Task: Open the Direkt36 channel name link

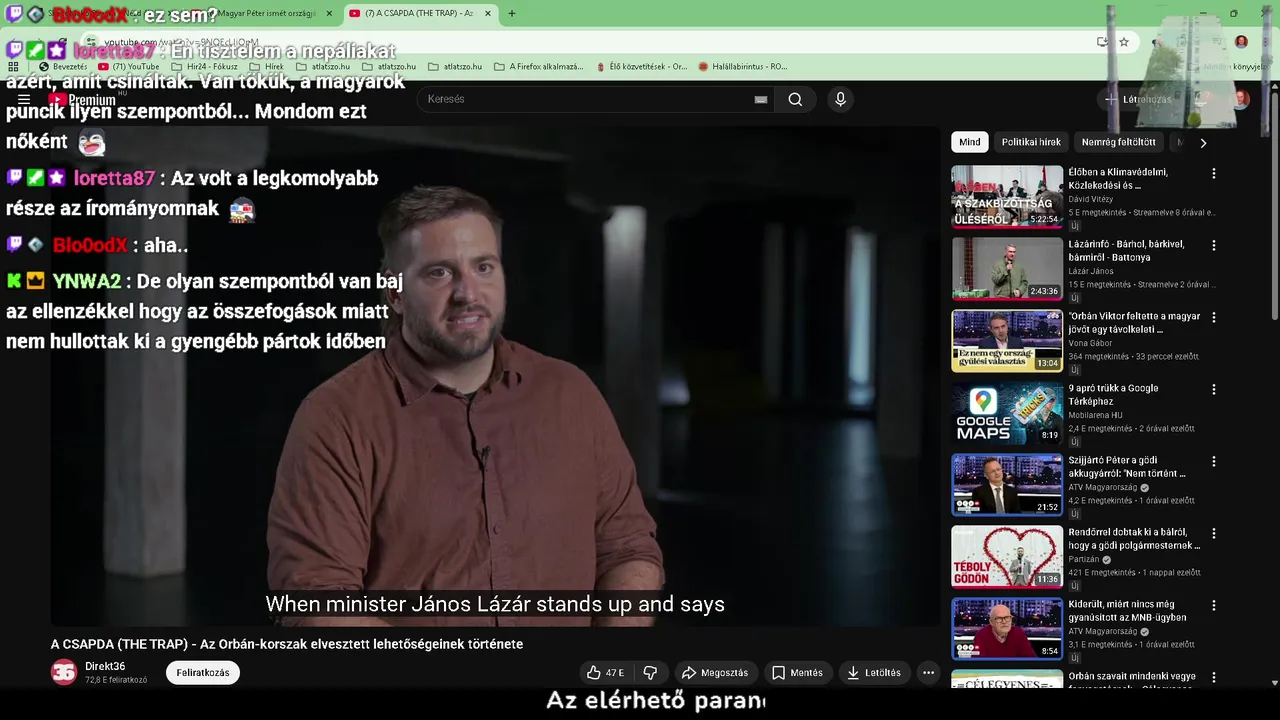Action: coord(105,667)
